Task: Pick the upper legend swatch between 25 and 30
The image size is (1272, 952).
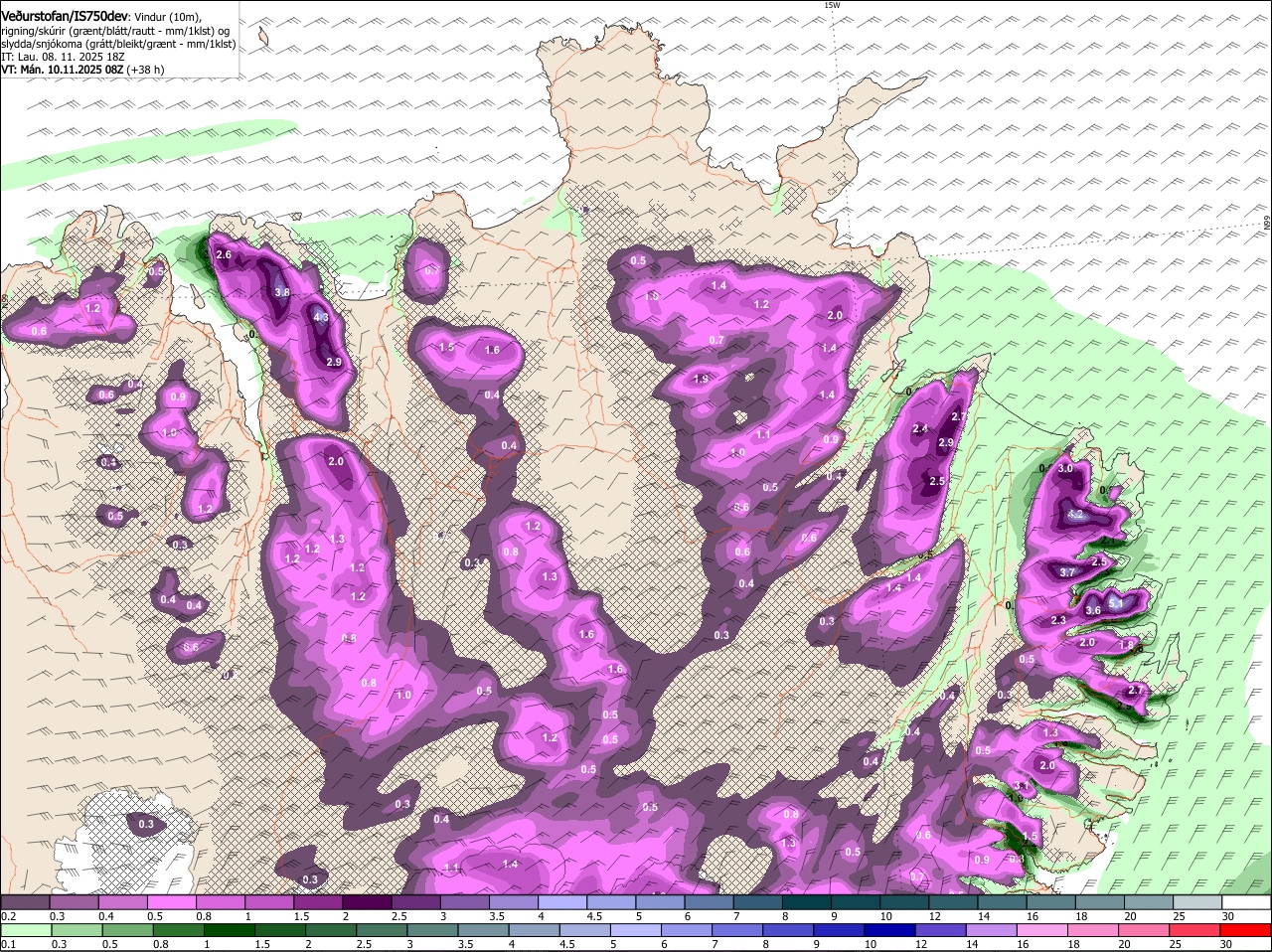Action: 1198,902
